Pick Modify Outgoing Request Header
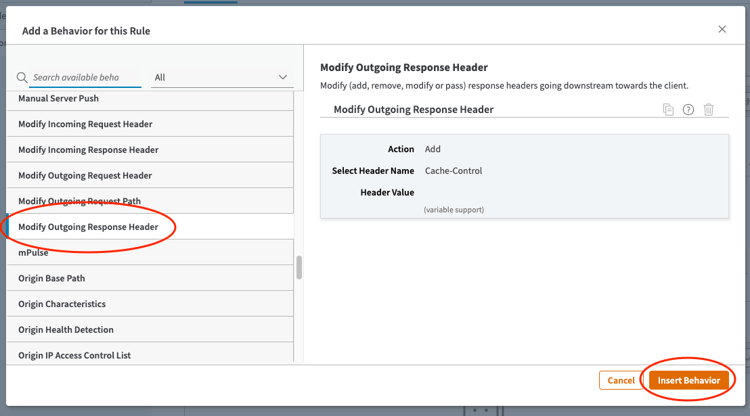750x416 pixels. [x=85, y=176]
